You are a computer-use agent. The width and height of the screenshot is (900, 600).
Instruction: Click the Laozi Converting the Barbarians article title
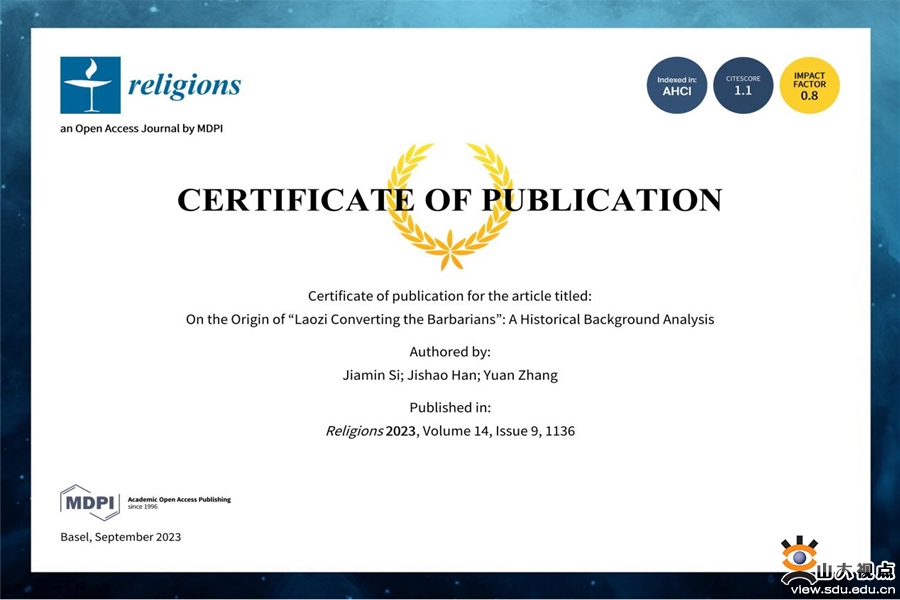point(449,320)
